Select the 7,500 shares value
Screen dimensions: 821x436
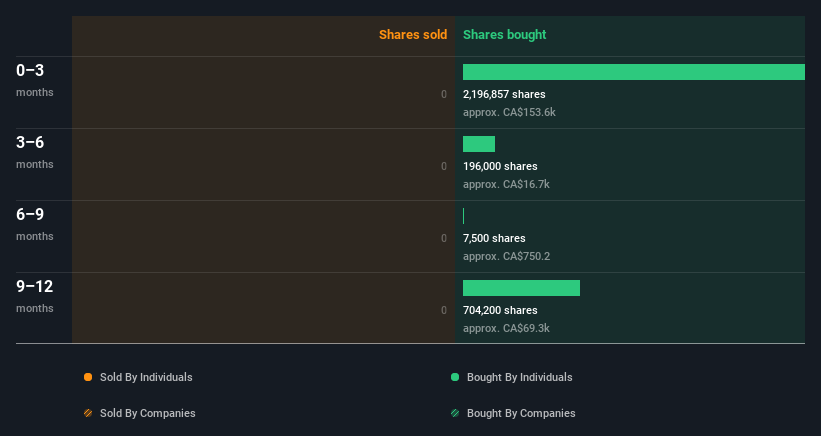tap(494, 238)
